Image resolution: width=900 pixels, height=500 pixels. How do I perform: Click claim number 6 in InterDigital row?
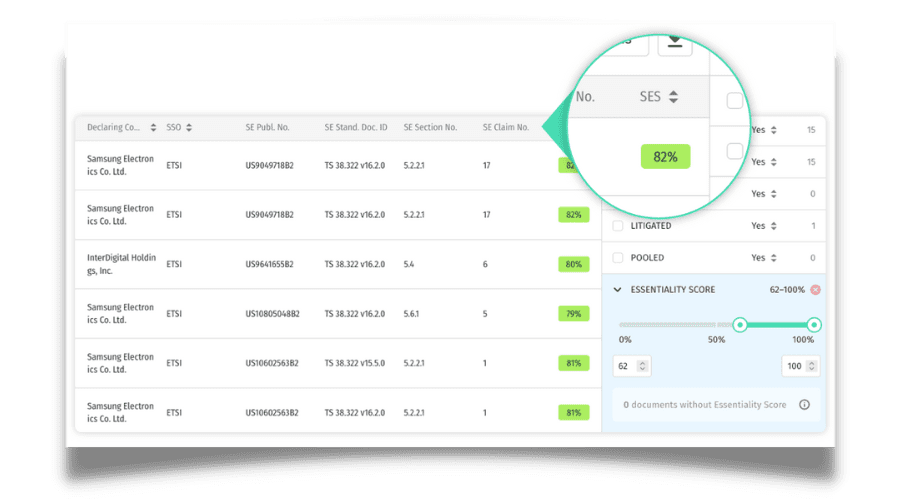coord(485,265)
